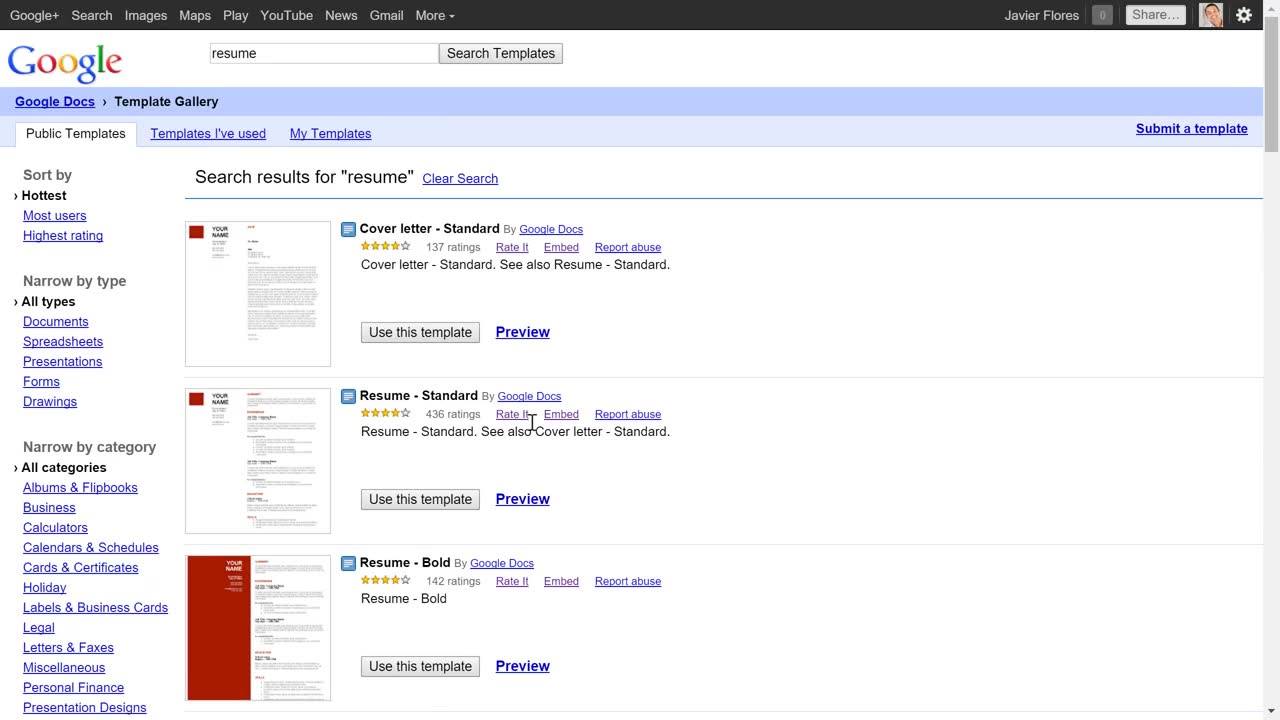Click Submit a template link
This screenshot has height=720, width=1280.
[1192, 129]
